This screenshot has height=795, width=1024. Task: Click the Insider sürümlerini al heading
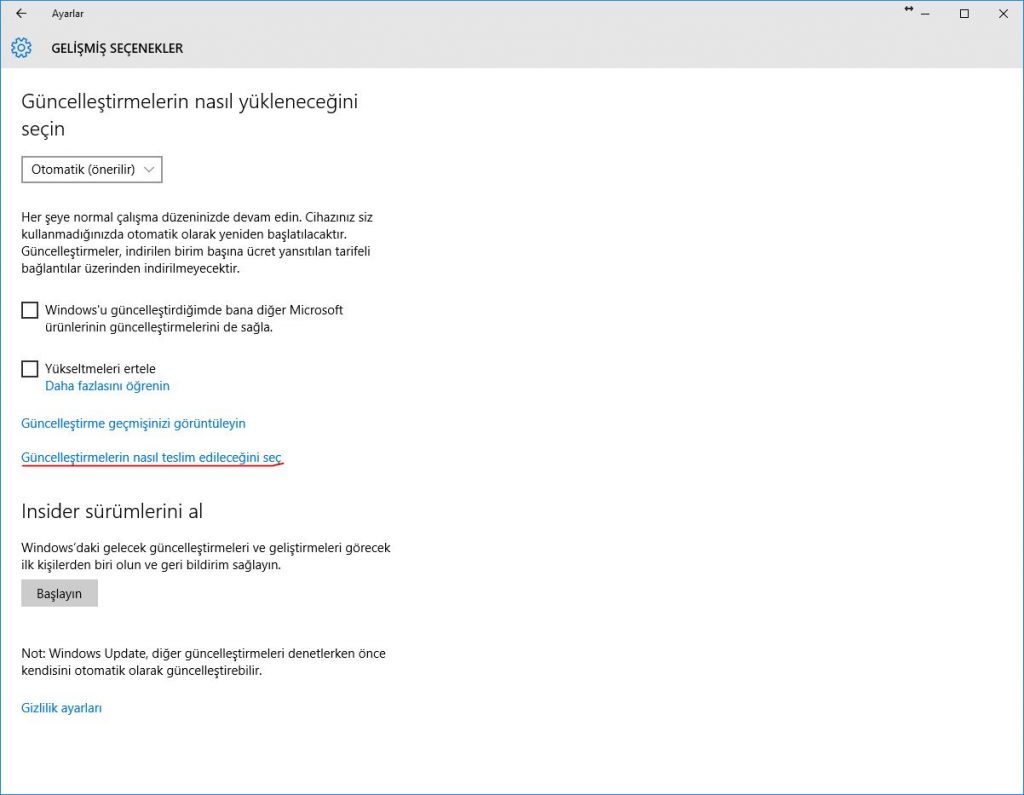click(x=112, y=511)
